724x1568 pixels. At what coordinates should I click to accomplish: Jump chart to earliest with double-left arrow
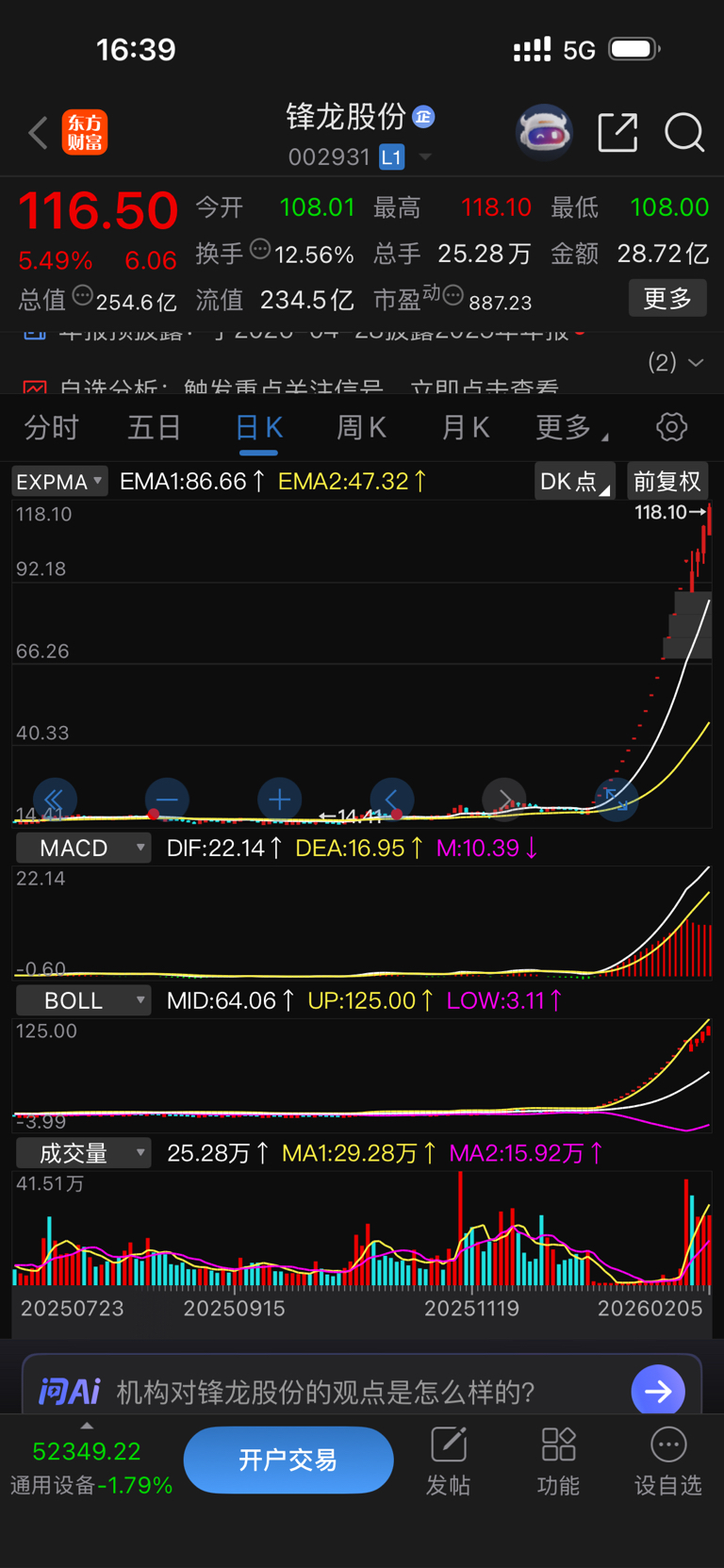[55, 800]
